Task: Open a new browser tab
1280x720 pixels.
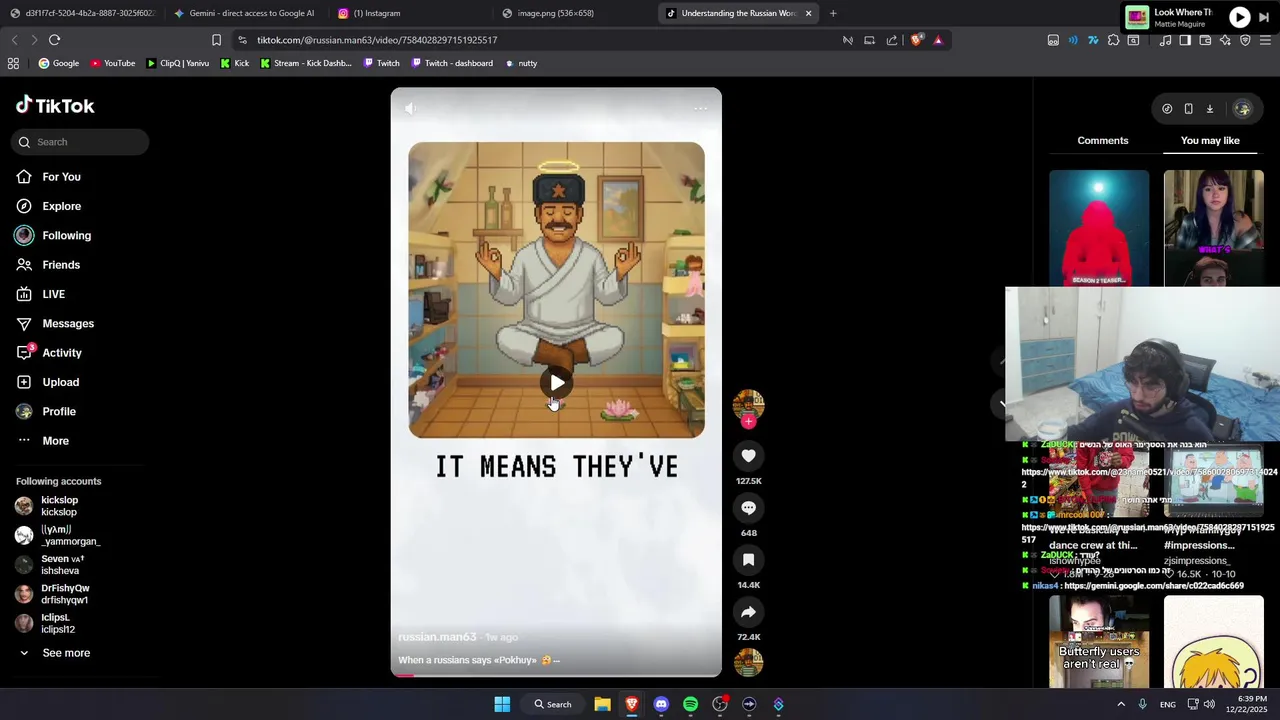Action: tap(833, 13)
